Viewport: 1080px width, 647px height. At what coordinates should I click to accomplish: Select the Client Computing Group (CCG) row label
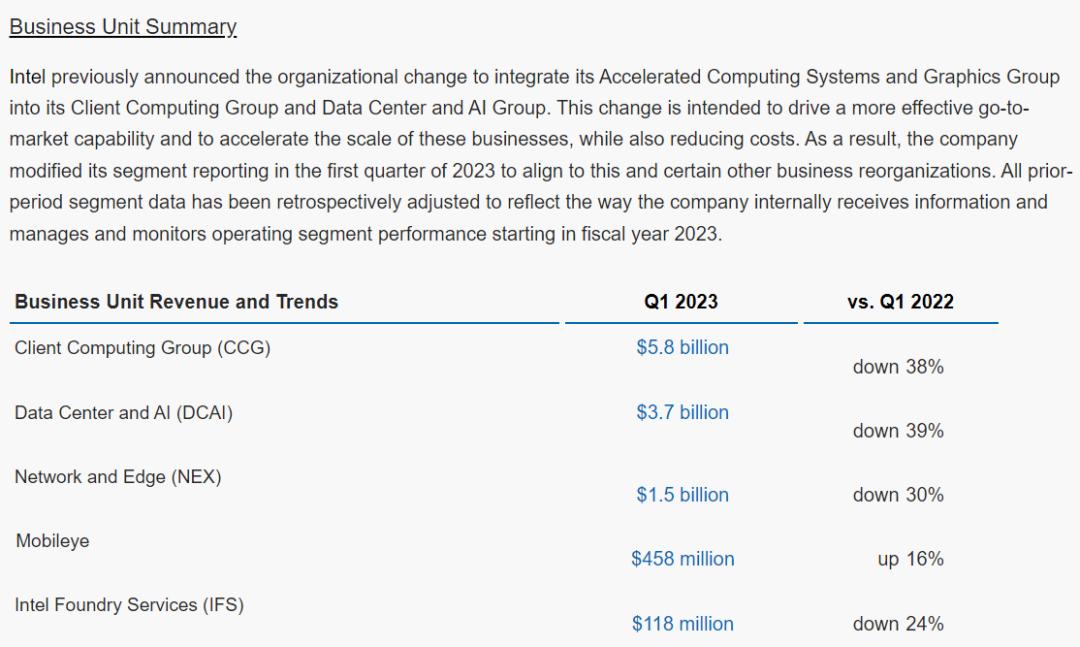click(x=143, y=348)
